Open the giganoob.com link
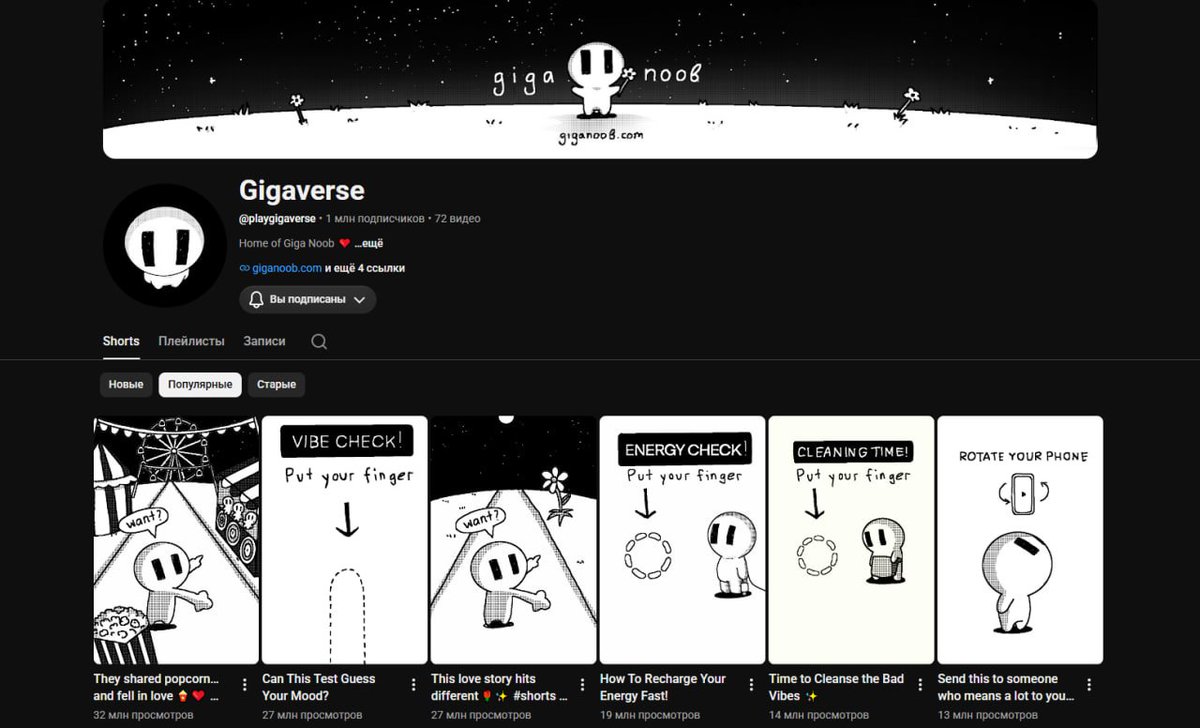 287,268
